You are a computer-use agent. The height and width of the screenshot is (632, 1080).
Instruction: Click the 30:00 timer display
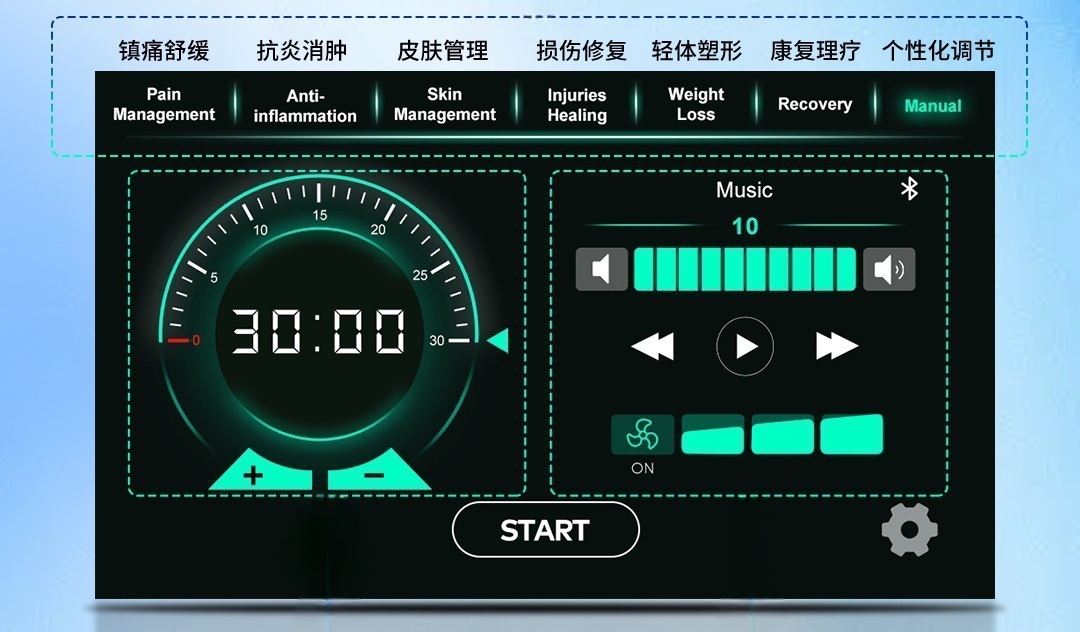[319, 332]
